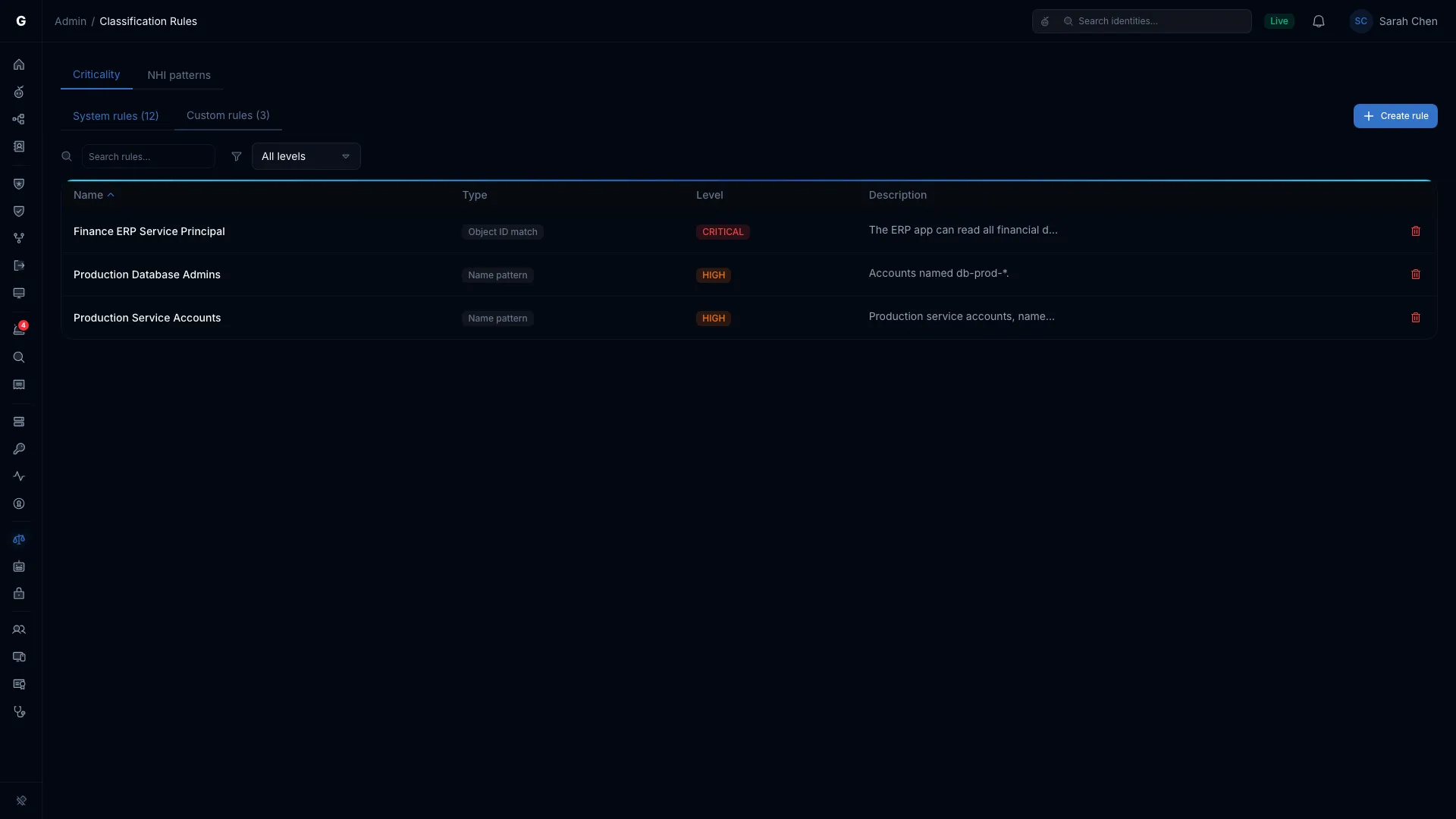Click the Create rule button

[1395, 116]
